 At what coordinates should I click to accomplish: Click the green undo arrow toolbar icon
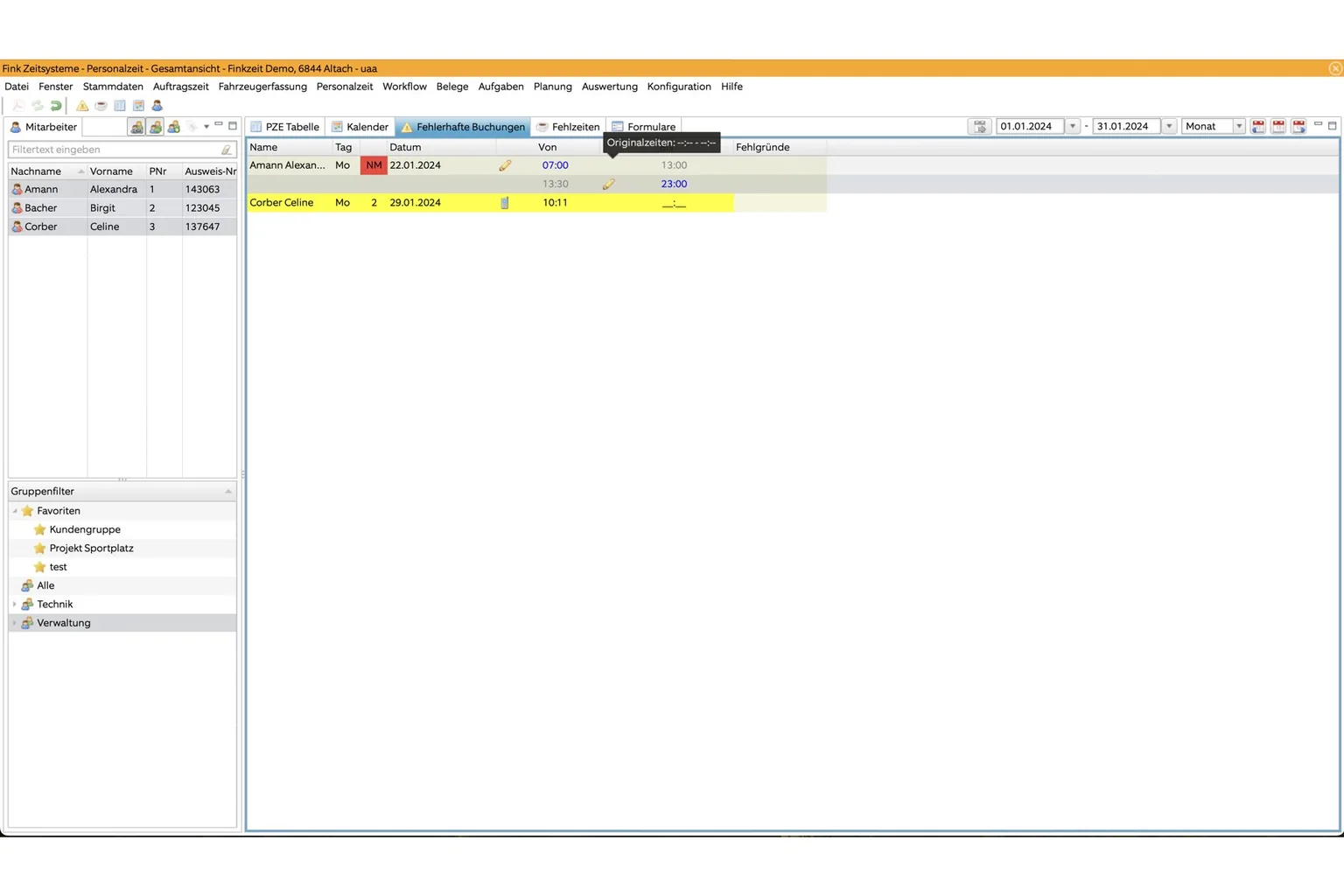pyautogui.click(x=56, y=106)
